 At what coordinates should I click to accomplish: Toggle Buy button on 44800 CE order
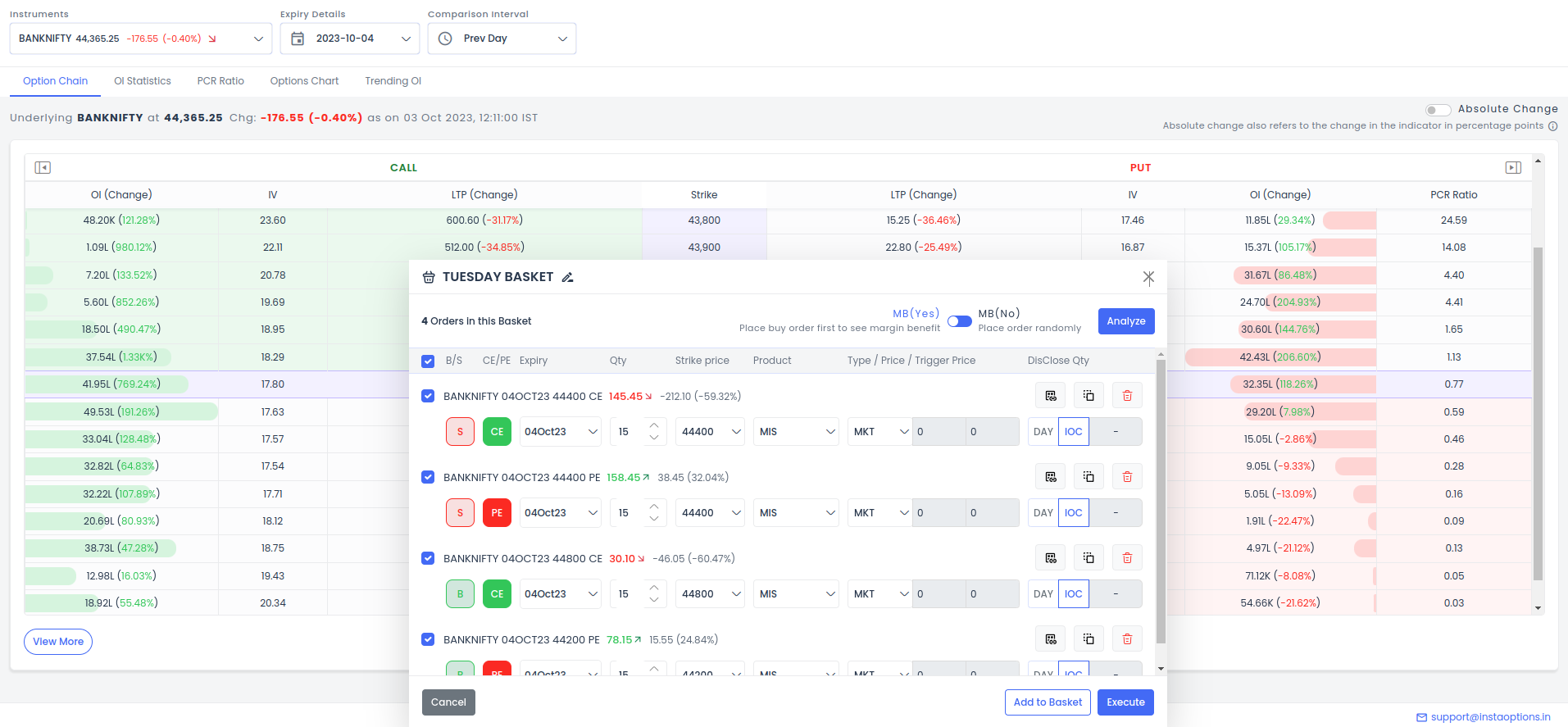pyautogui.click(x=460, y=594)
